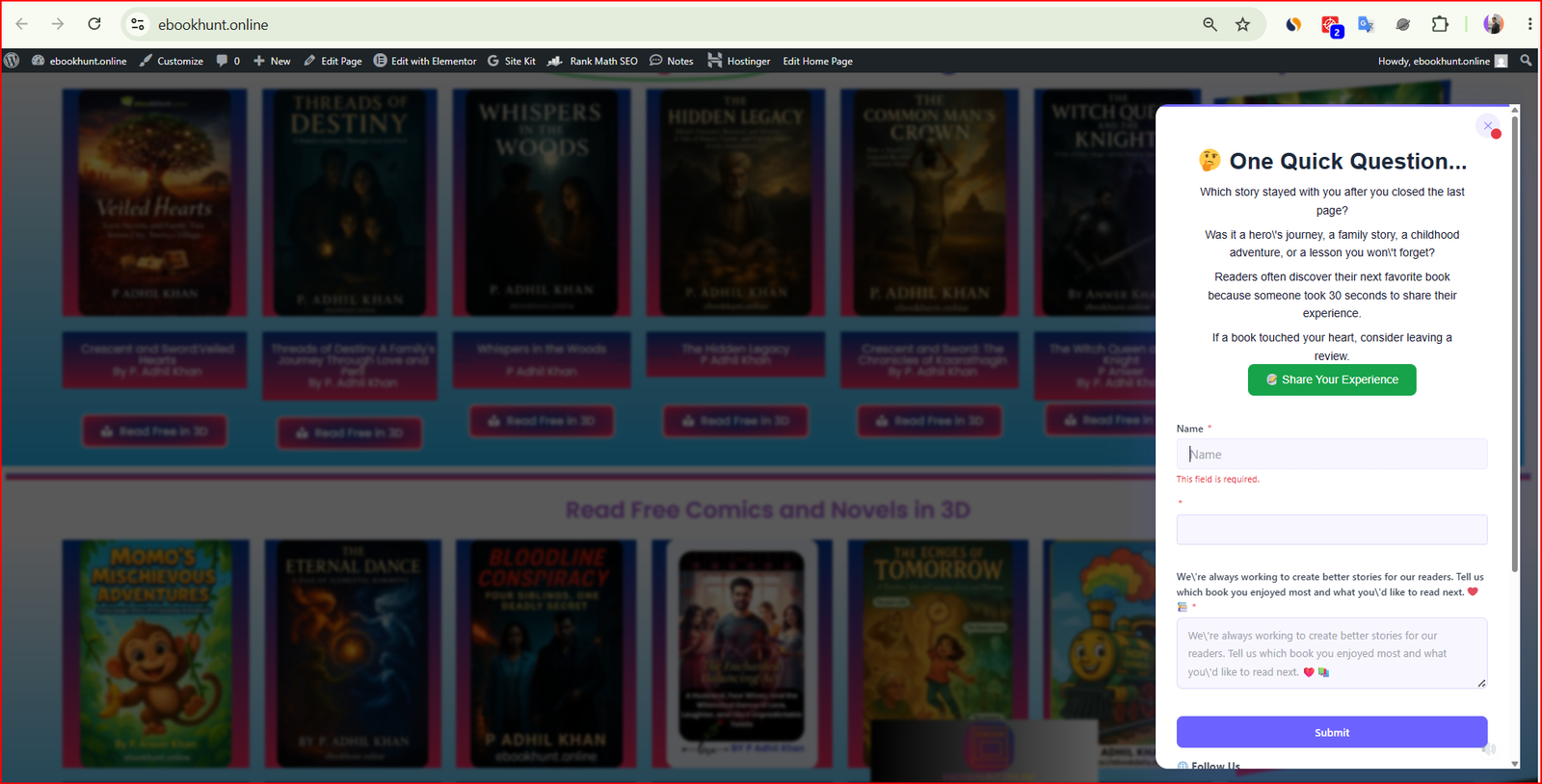Go forward in browser history

tap(58, 24)
